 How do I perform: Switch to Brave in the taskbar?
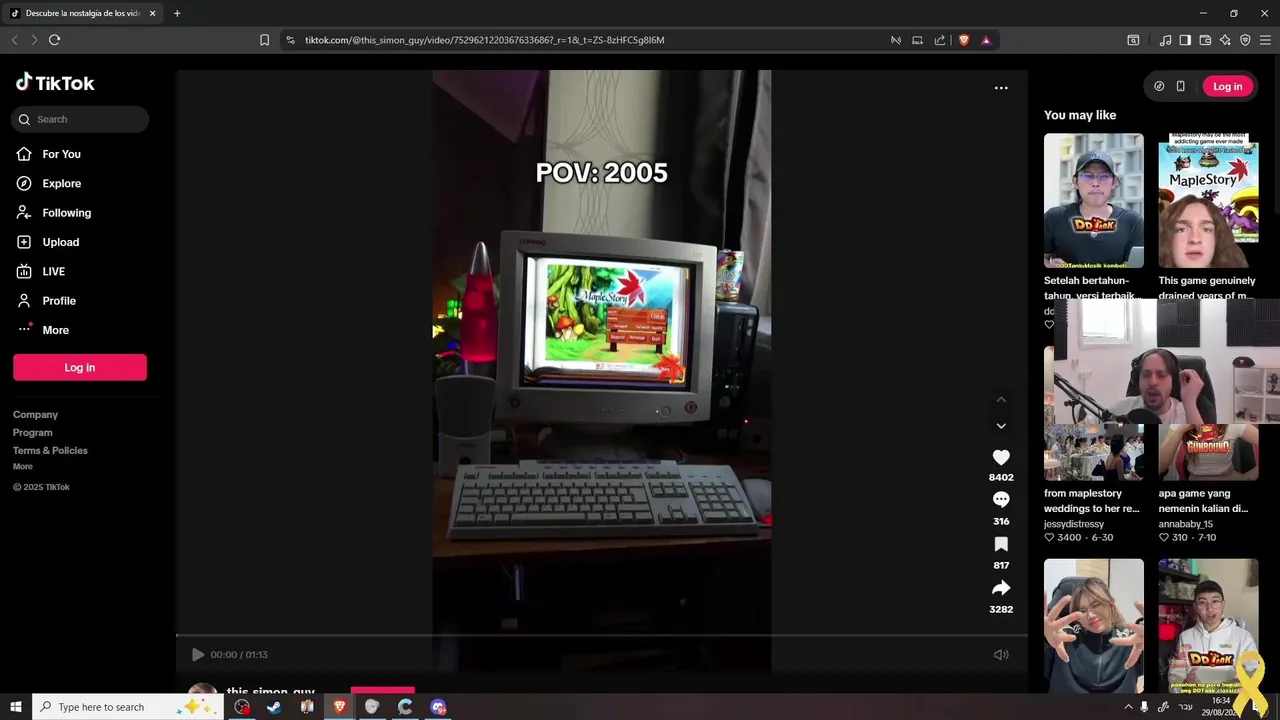click(340, 707)
